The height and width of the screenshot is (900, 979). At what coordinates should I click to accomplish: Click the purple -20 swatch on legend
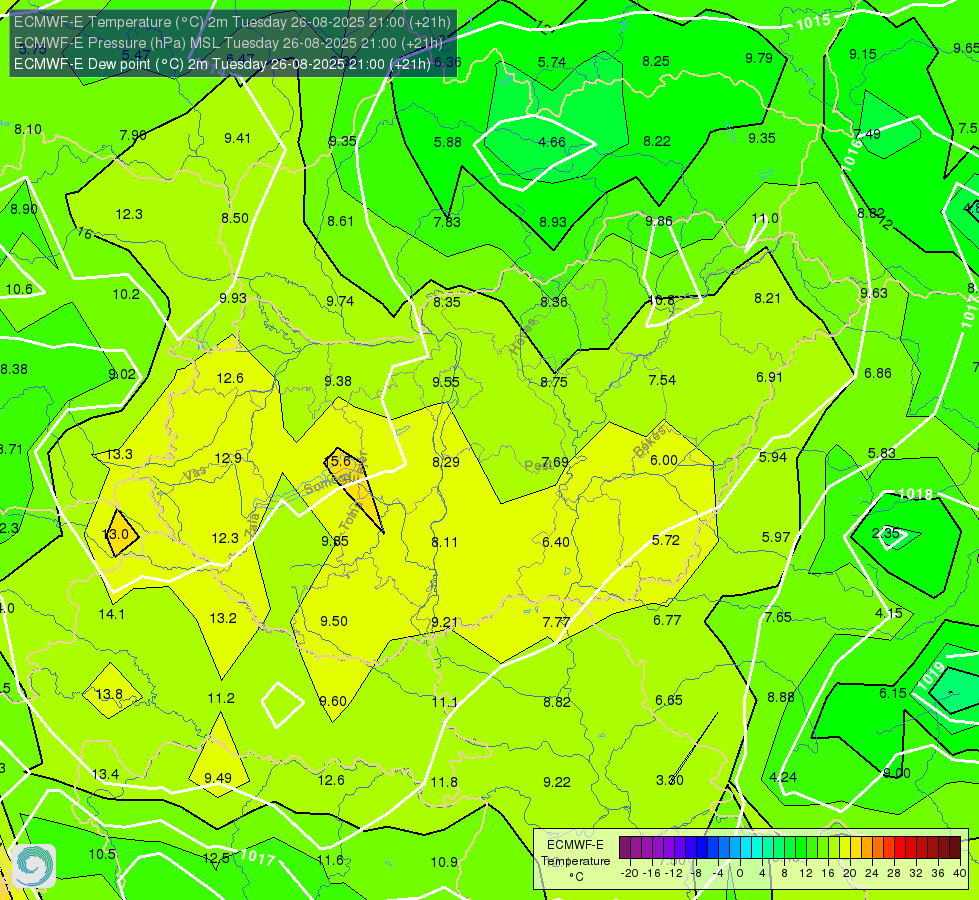tap(625, 848)
